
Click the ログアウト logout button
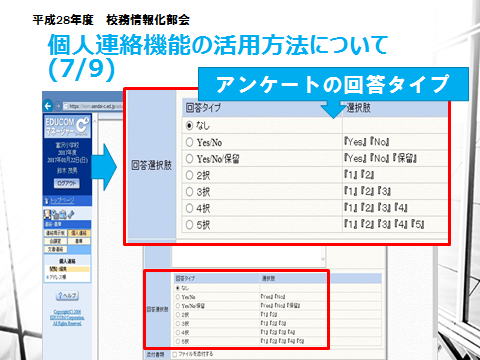(x=67, y=183)
